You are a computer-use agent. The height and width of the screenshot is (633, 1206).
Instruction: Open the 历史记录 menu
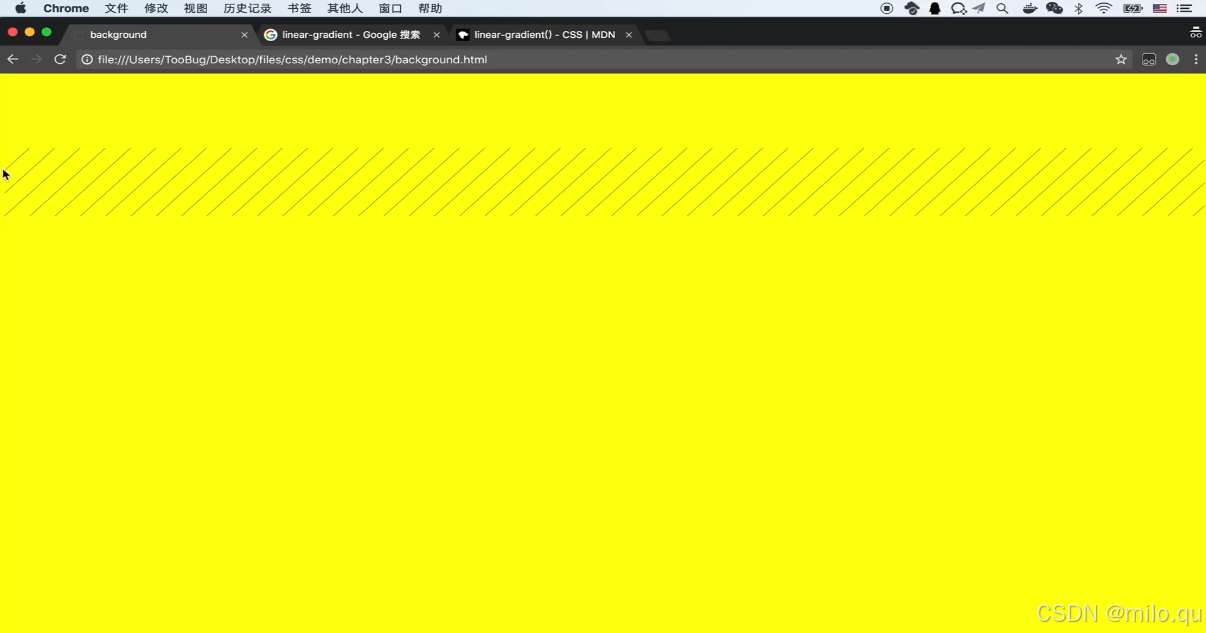pos(247,8)
